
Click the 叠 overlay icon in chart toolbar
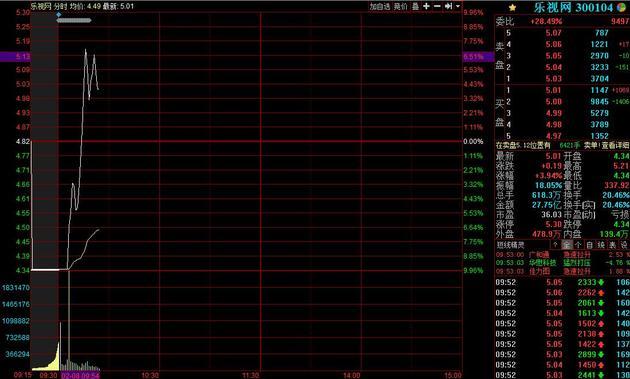tap(415, 6)
